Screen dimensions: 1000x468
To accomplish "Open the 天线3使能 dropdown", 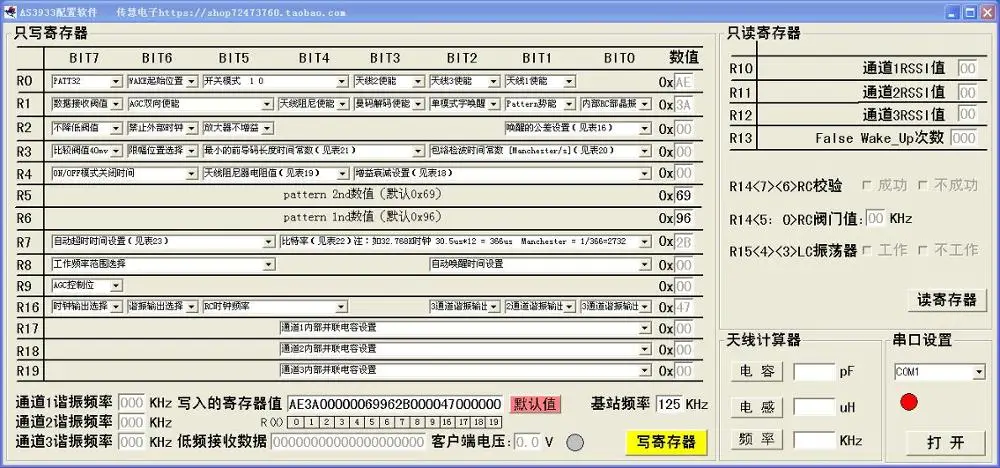I will point(464,82).
